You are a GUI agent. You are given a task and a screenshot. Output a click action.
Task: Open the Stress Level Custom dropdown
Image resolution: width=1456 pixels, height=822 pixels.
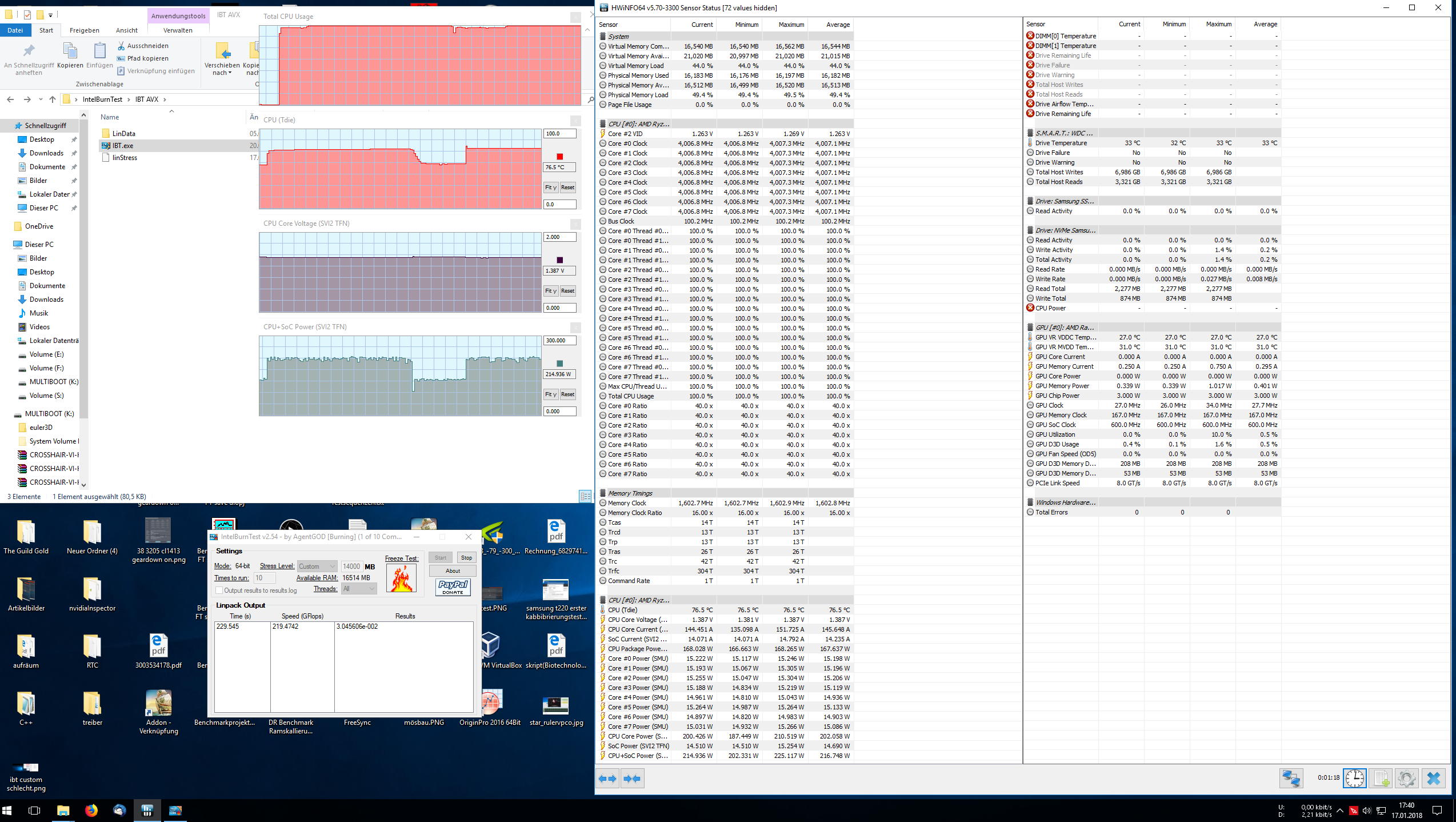pos(317,566)
